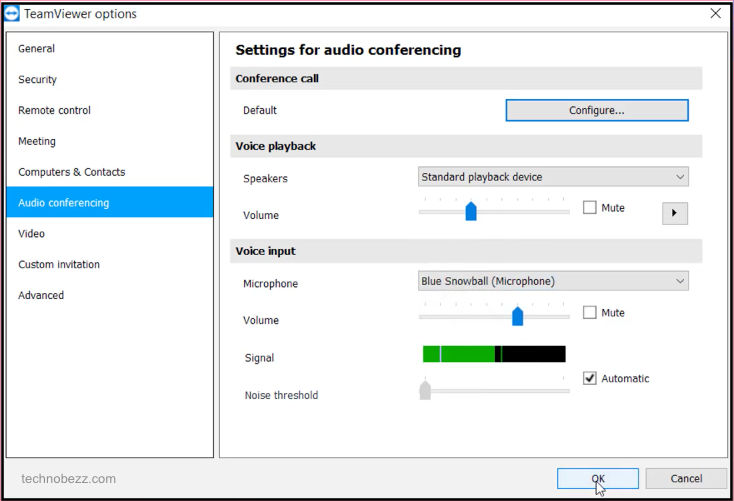Open the Microphone device dropdown
Screen dimensions: 734x501
(553, 281)
